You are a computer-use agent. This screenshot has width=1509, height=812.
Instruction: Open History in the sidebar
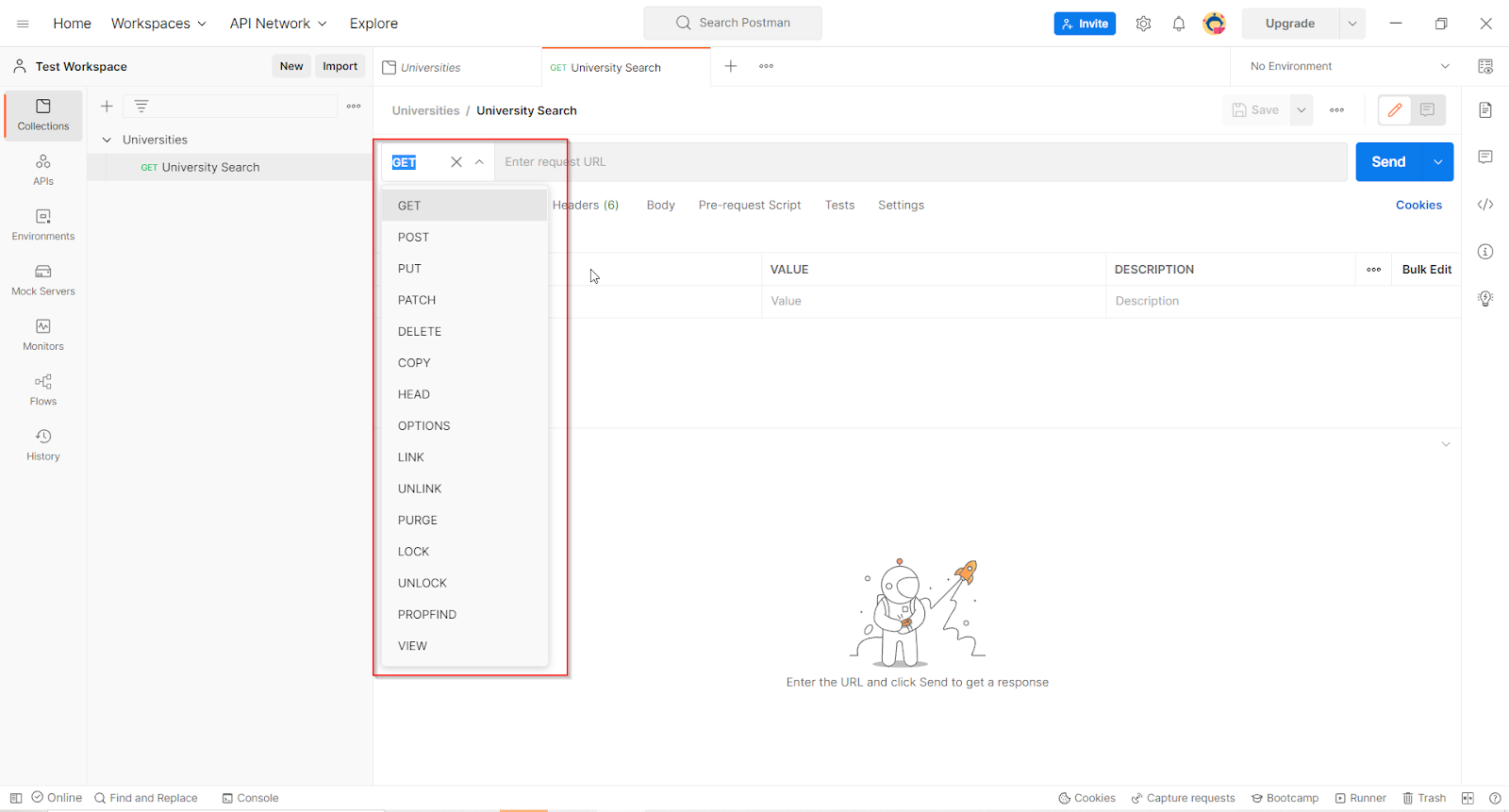[43, 445]
